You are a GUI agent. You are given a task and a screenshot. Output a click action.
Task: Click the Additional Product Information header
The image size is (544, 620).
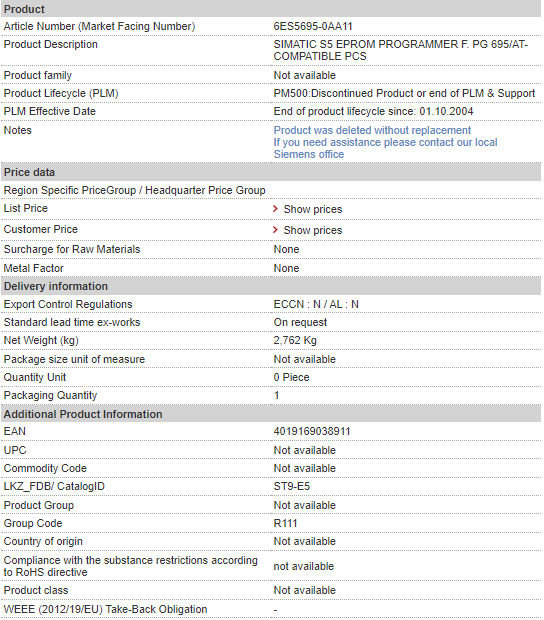tap(271, 414)
